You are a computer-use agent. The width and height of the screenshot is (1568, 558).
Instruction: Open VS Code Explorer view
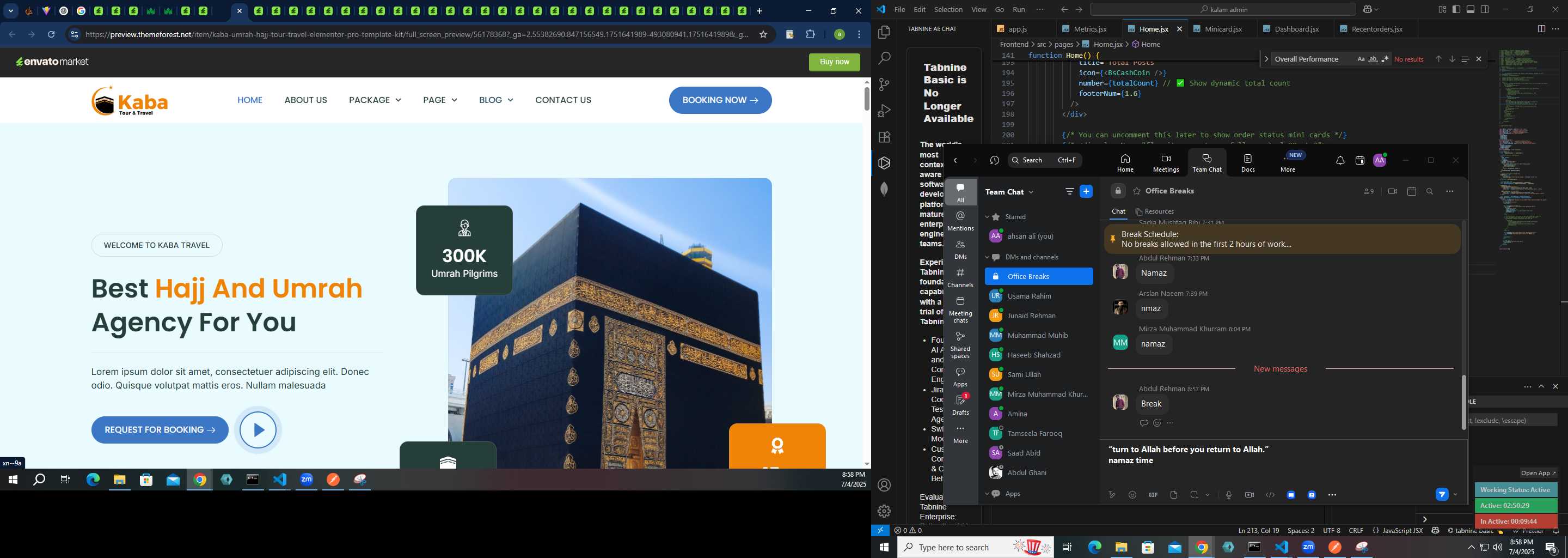pyautogui.click(x=884, y=32)
